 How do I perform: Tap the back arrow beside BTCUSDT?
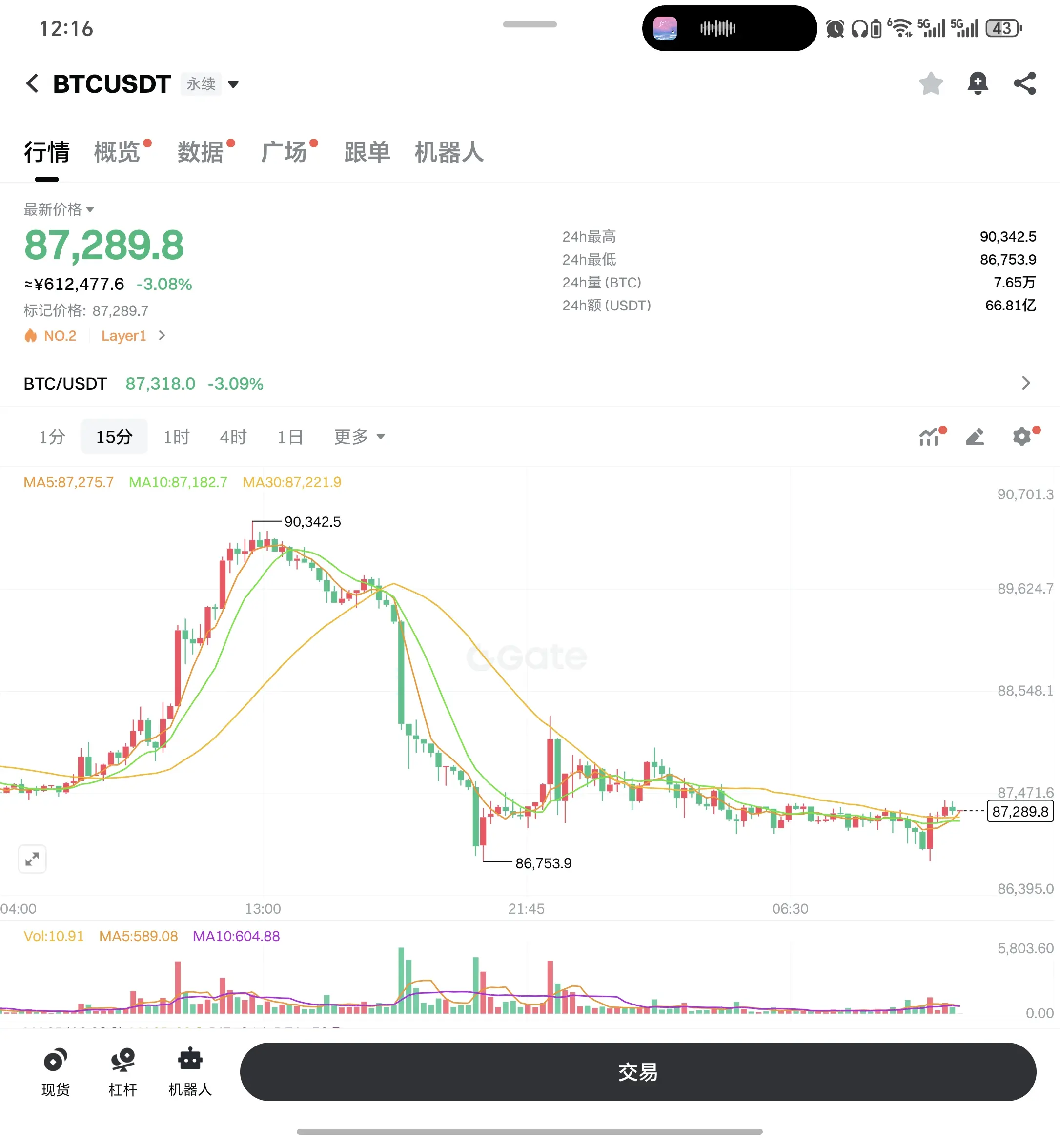(x=33, y=84)
